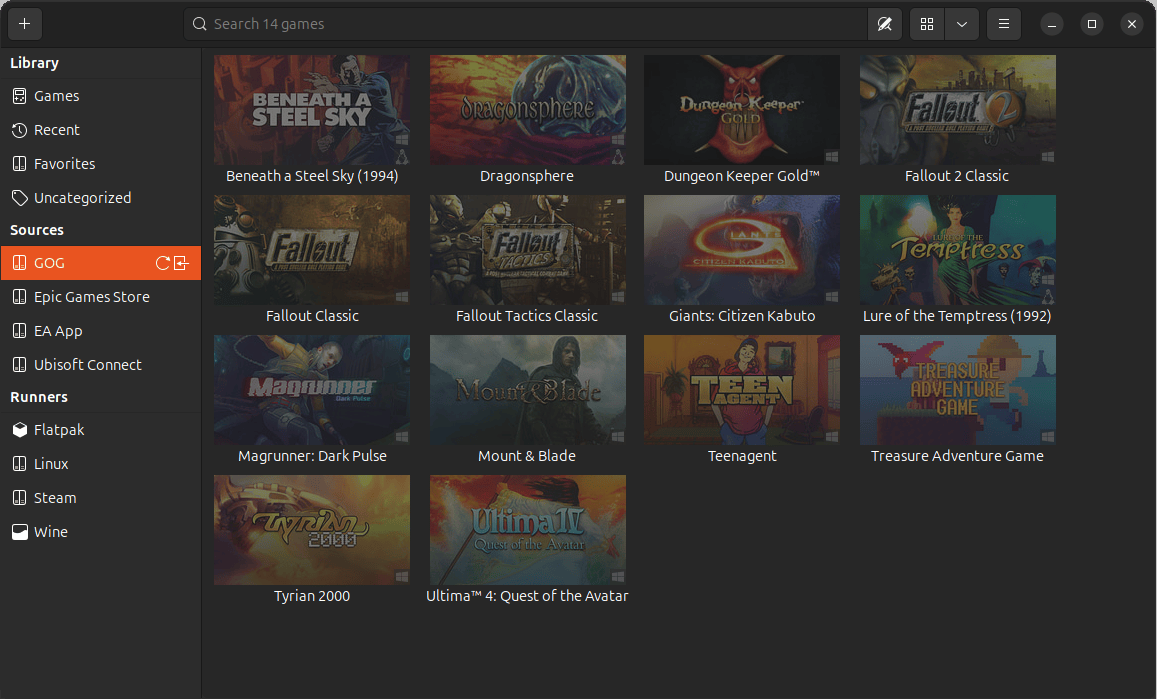Select Epic Games Store source
The image size is (1157, 699).
click(100, 297)
